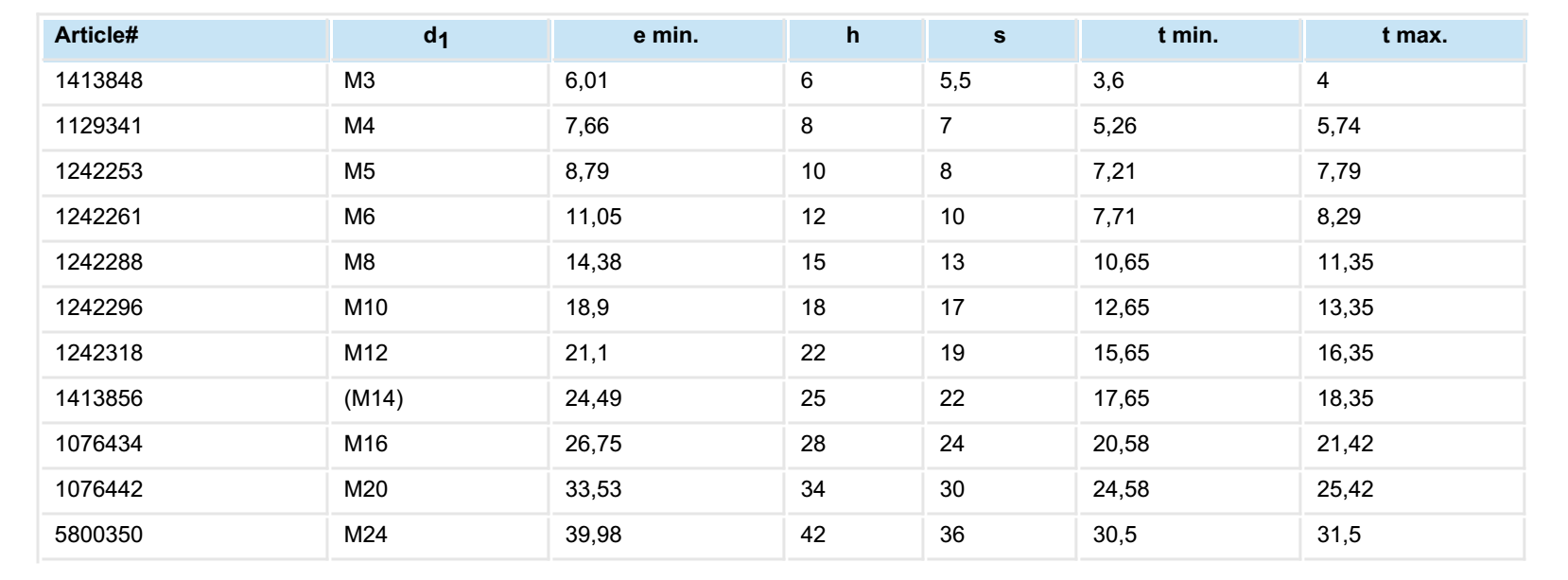Click article number 1242288
This screenshot has width=1568, height=580.
coord(98,263)
